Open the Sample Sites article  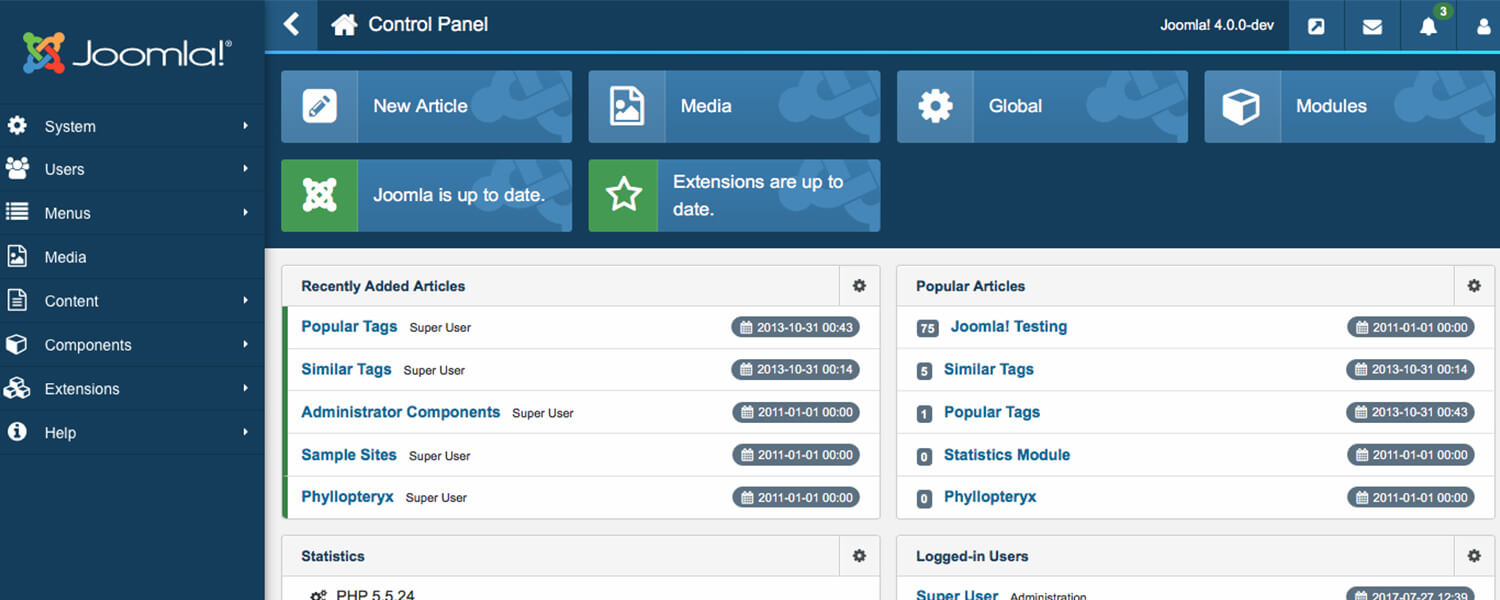[x=349, y=455]
